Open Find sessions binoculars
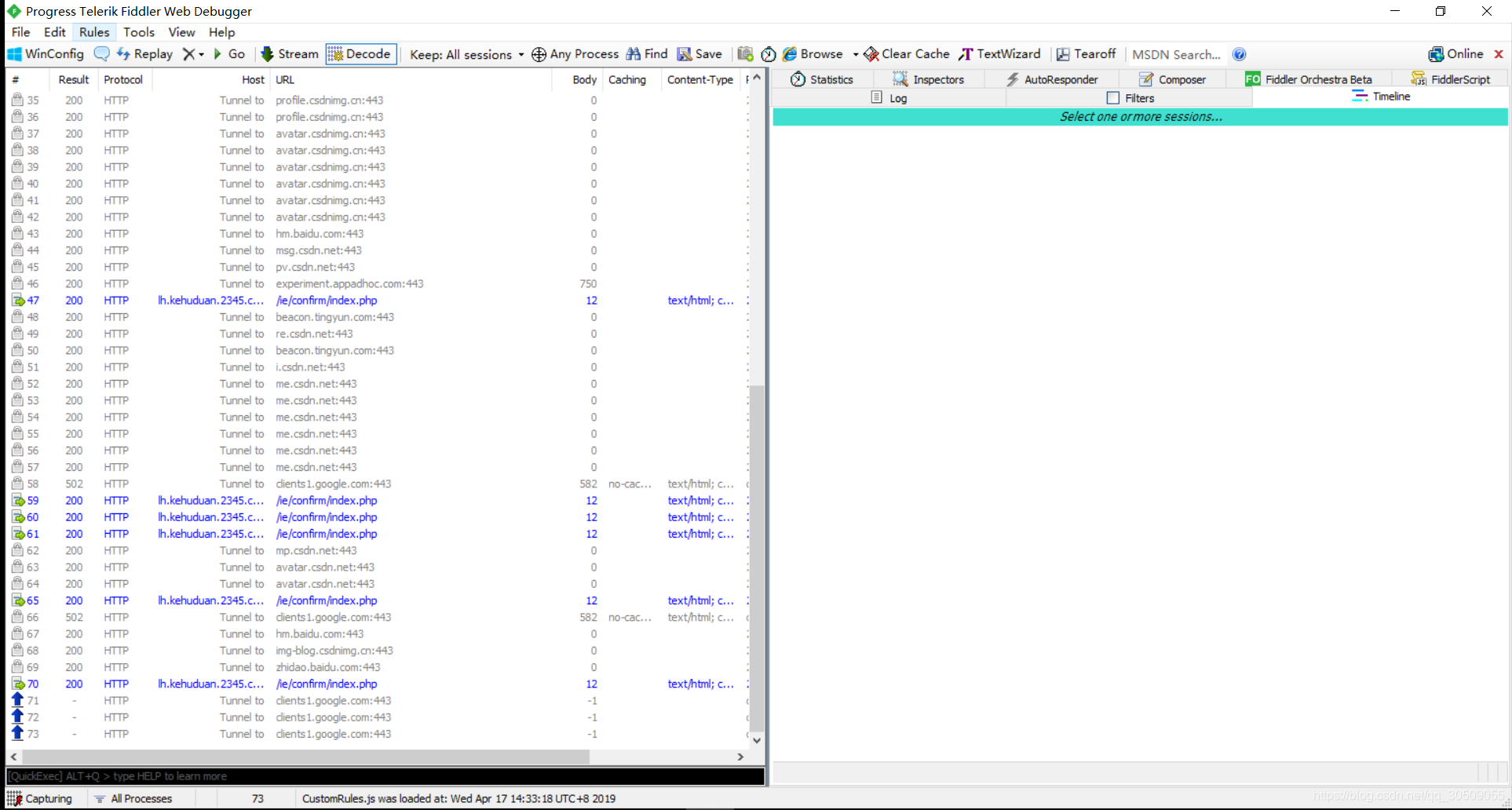The height and width of the screenshot is (810, 1512). [647, 54]
